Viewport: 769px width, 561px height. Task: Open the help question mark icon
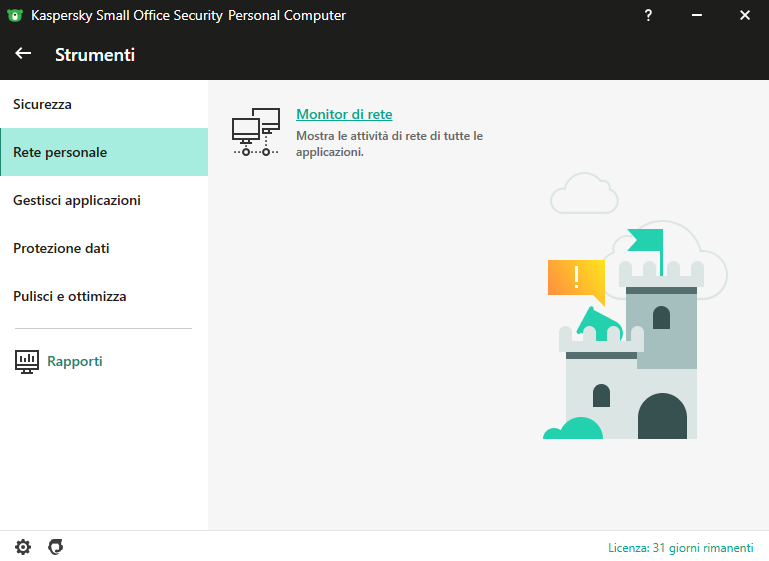tap(648, 15)
